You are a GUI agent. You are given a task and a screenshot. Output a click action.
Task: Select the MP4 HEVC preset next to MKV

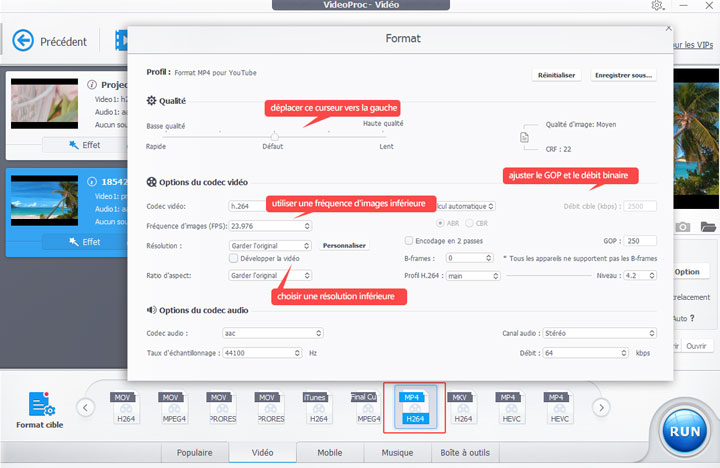tap(511, 408)
